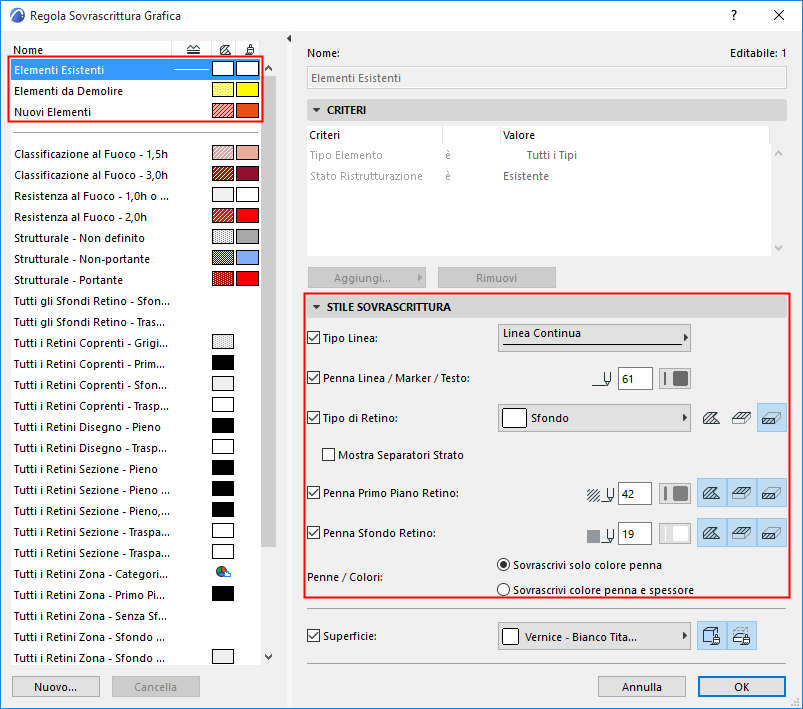The image size is (803, 709).
Task: Open pen color swatch next to pen 61
Action: [x=674, y=379]
